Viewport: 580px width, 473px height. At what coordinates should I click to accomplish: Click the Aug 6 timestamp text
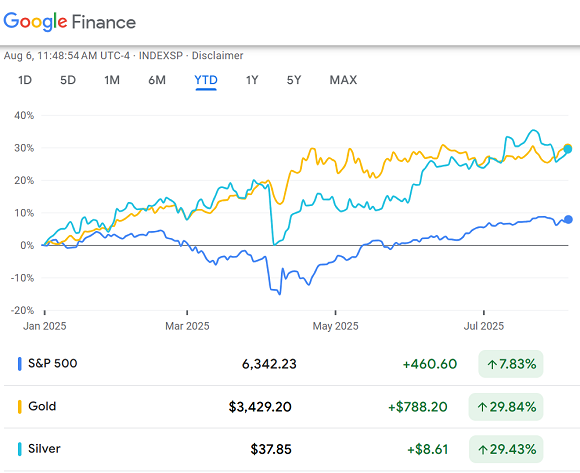click(x=67, y=55)
